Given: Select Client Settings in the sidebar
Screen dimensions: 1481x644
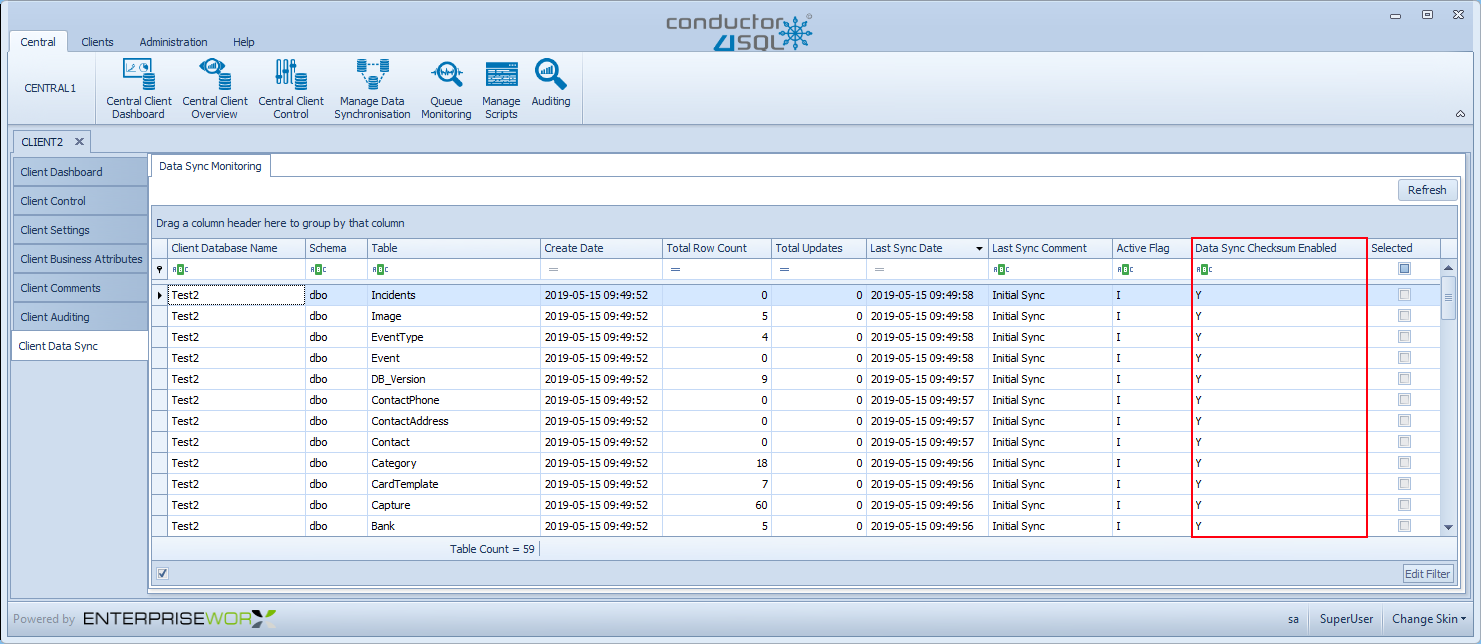Looking at the screenshot, I should (79, 230).
